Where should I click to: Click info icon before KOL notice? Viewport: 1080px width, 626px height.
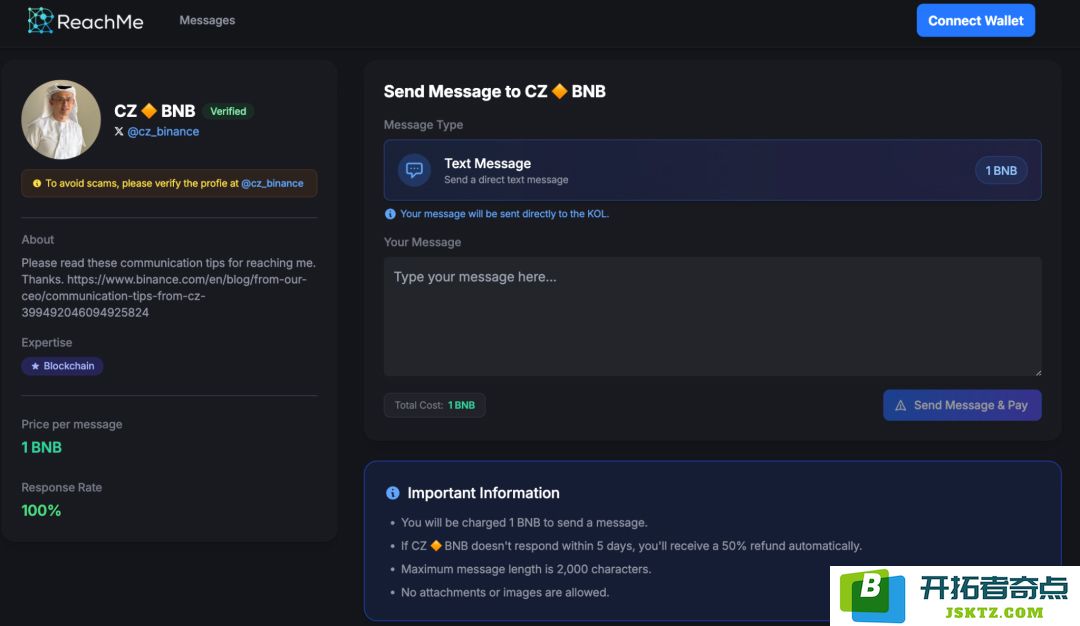click(390, 214)
